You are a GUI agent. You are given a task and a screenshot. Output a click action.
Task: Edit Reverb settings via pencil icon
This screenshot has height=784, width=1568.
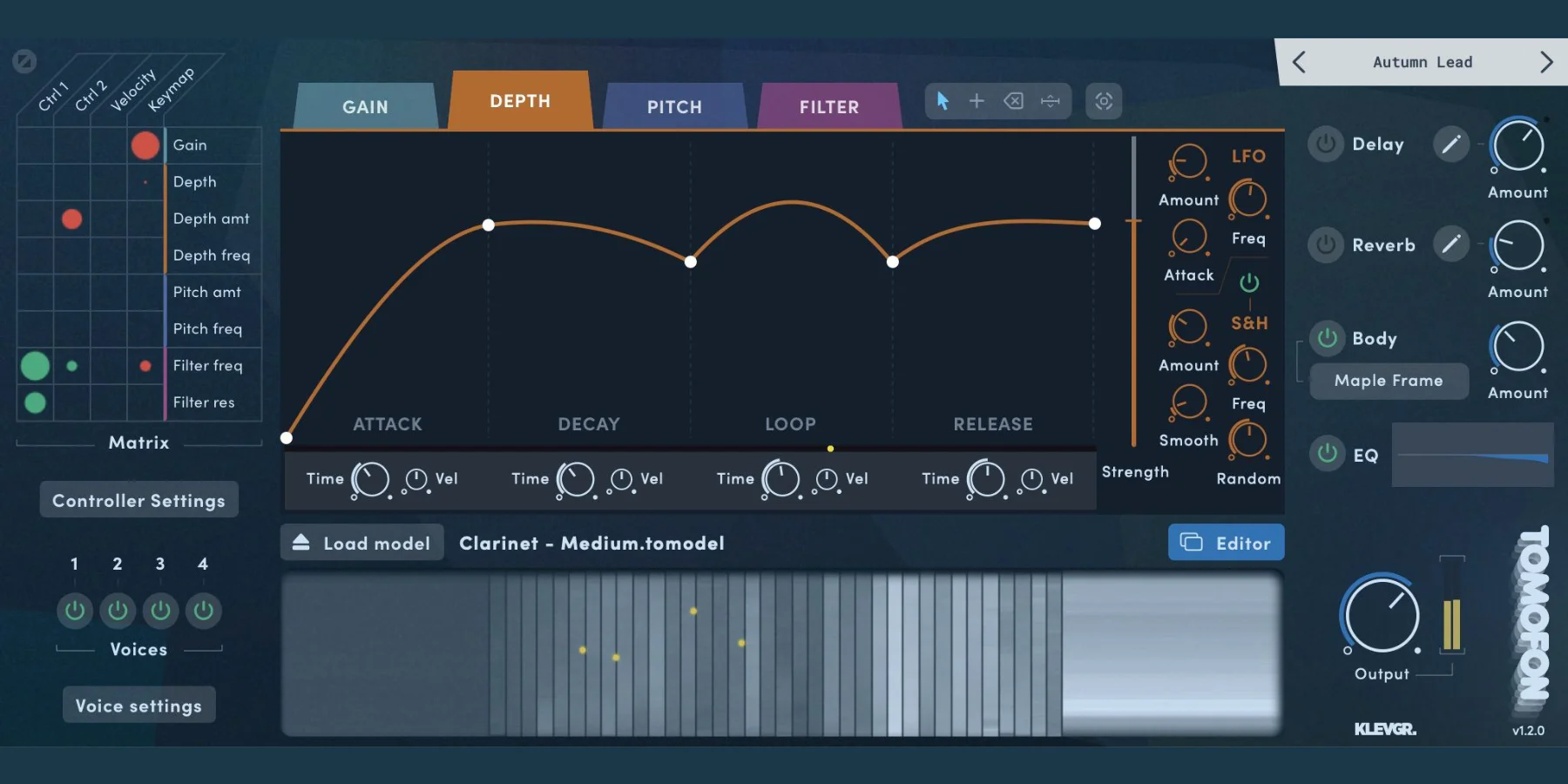(1450, 245)
